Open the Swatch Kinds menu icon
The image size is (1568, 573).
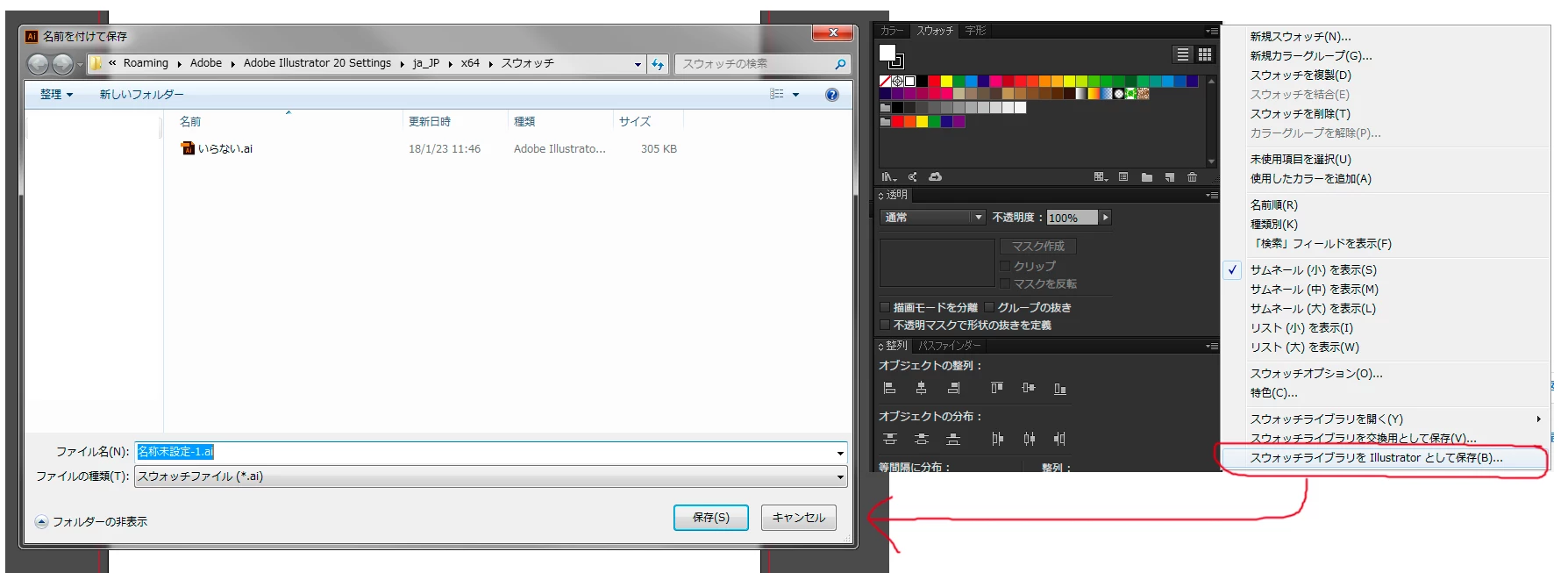click(1101, 177)
